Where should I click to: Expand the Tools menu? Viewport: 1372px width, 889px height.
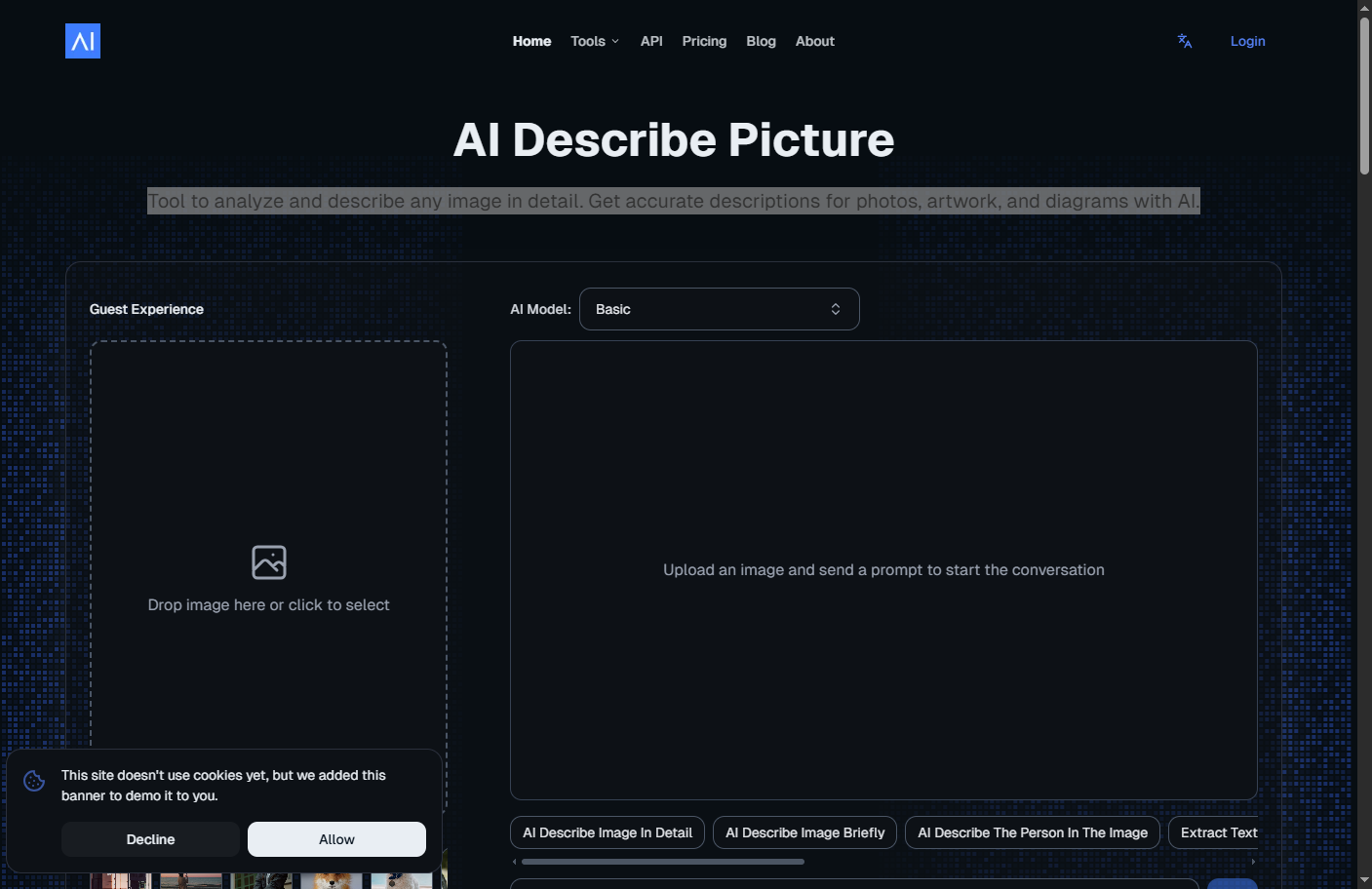tap(594, 41)
